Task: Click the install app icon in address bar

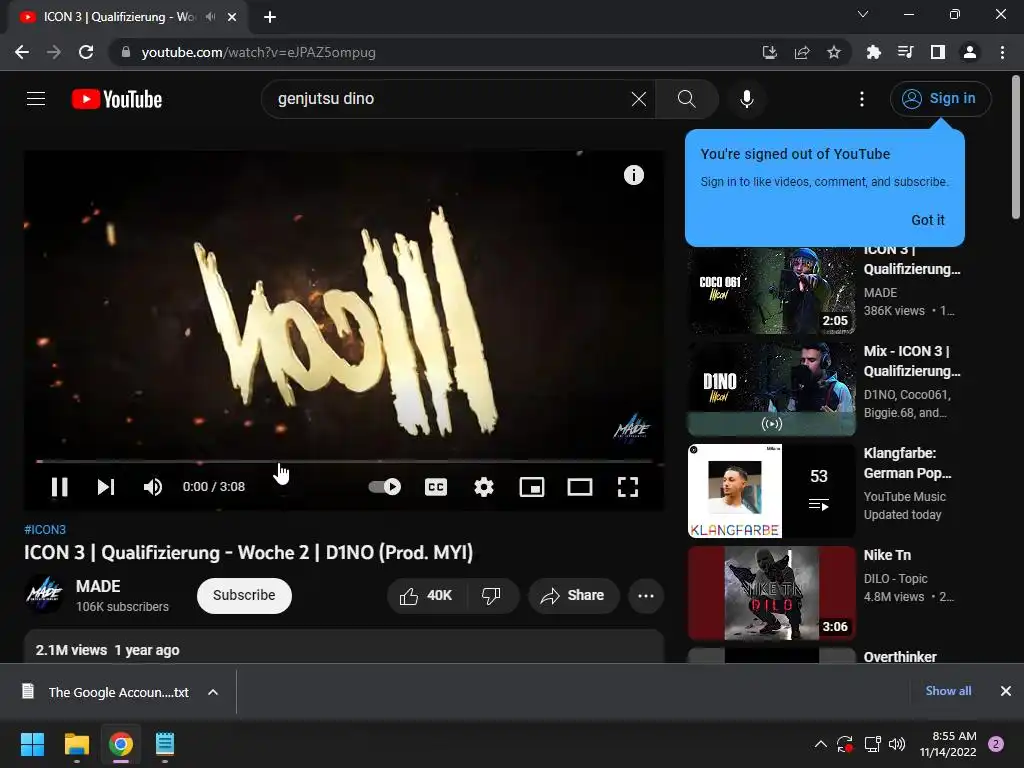Action: click(x=770, y=52)
